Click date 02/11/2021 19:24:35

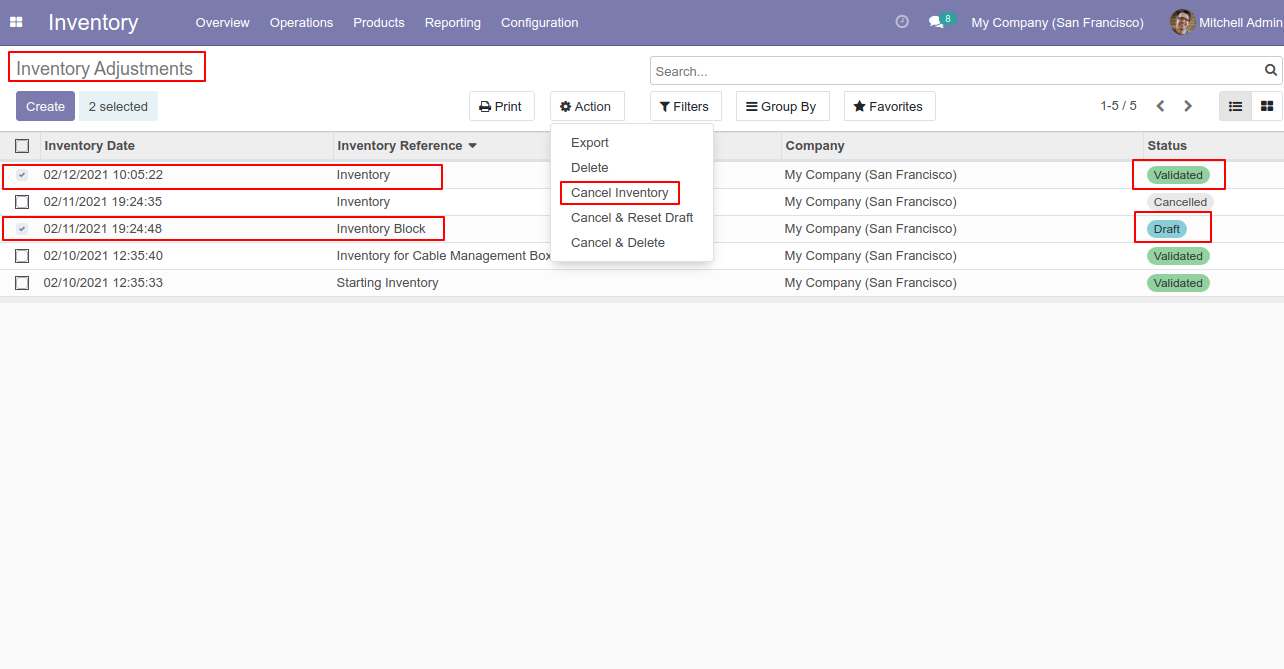point(103,202)
